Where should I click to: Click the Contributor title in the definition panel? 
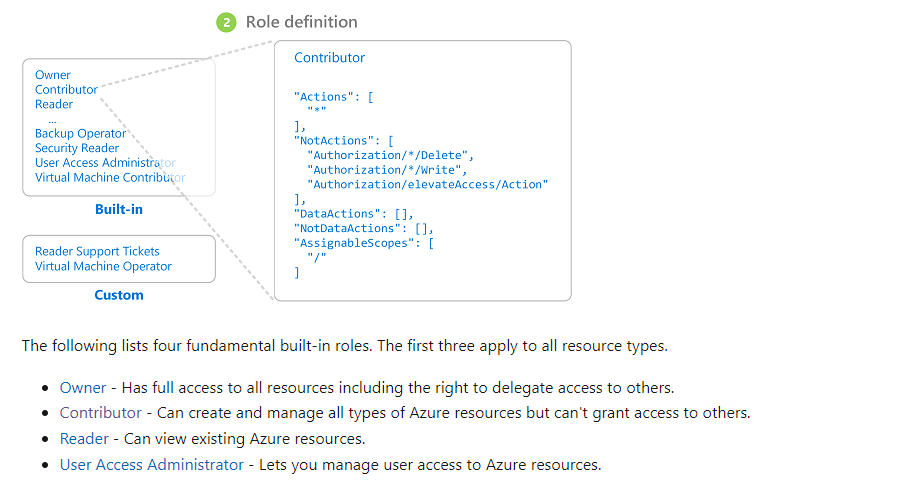329,57
